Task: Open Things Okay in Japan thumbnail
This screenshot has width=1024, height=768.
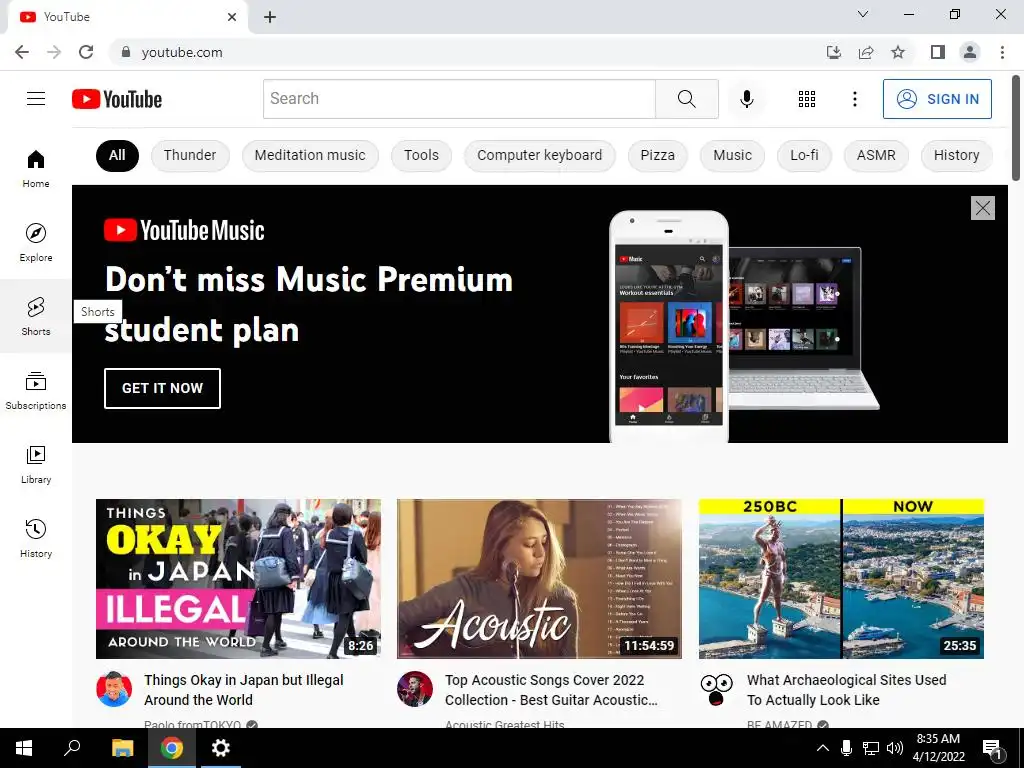Action: click(x=238, y=579)
